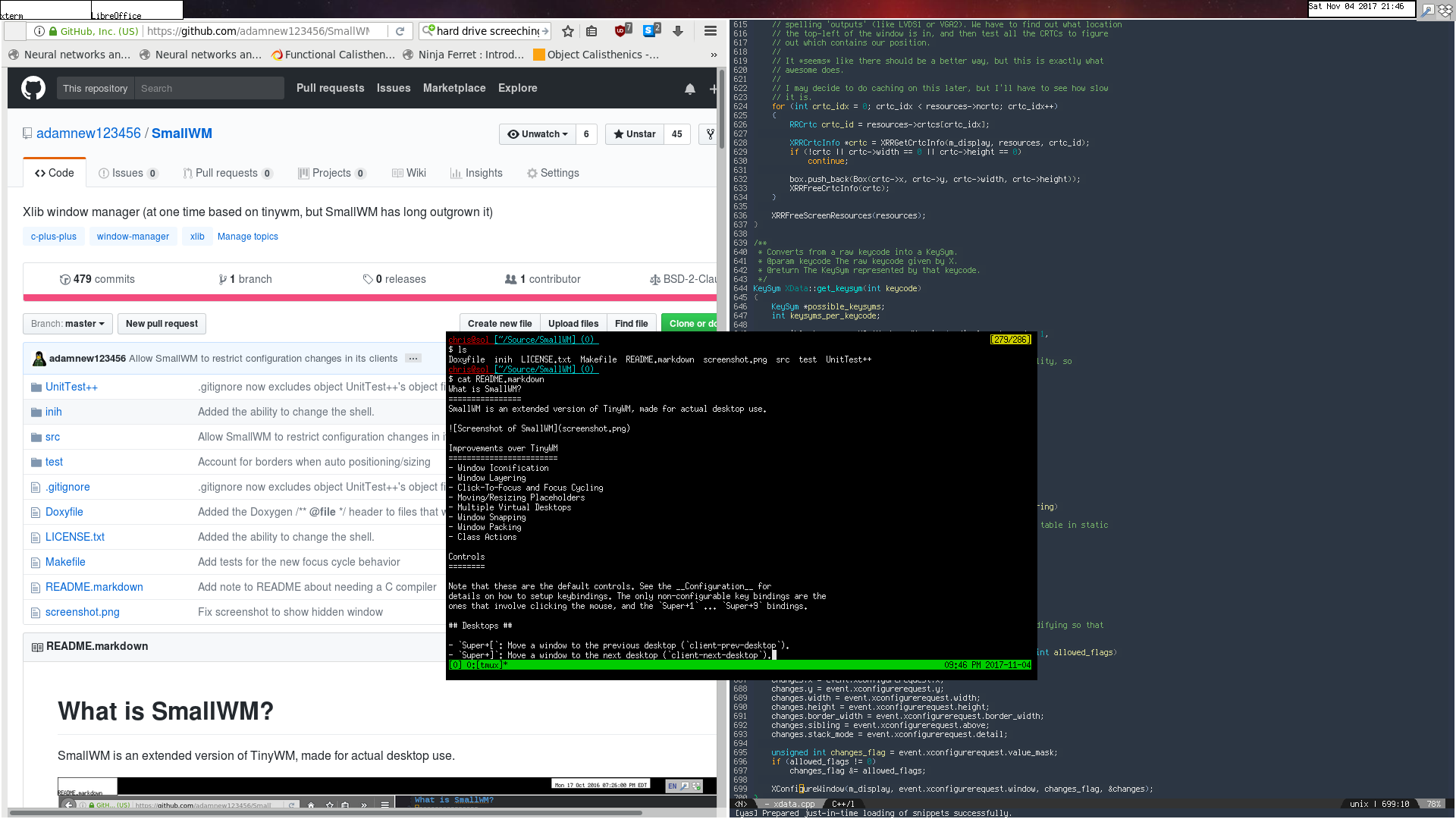The height and width of the screenshot is (819, 1456).
Task: Open the Clone or download dropdown
Action: (689, 324)
